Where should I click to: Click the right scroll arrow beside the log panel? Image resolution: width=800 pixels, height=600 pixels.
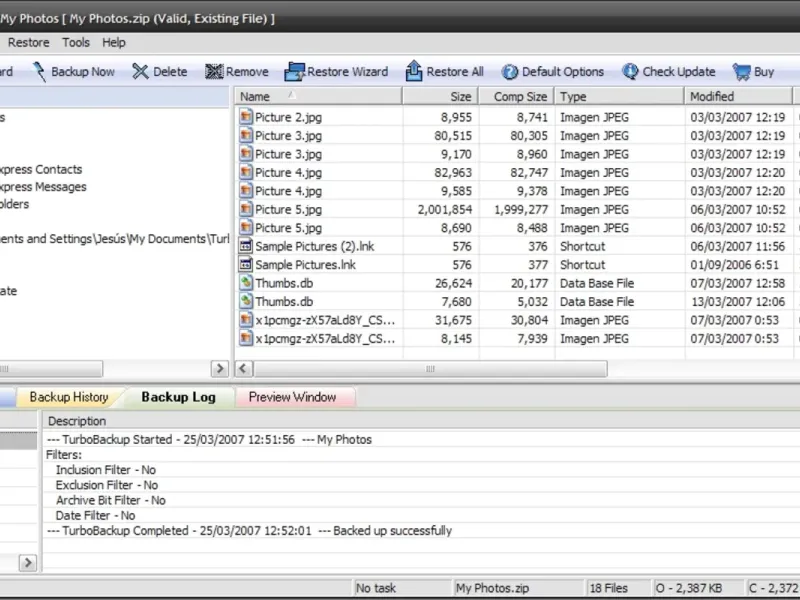point(28,563)
